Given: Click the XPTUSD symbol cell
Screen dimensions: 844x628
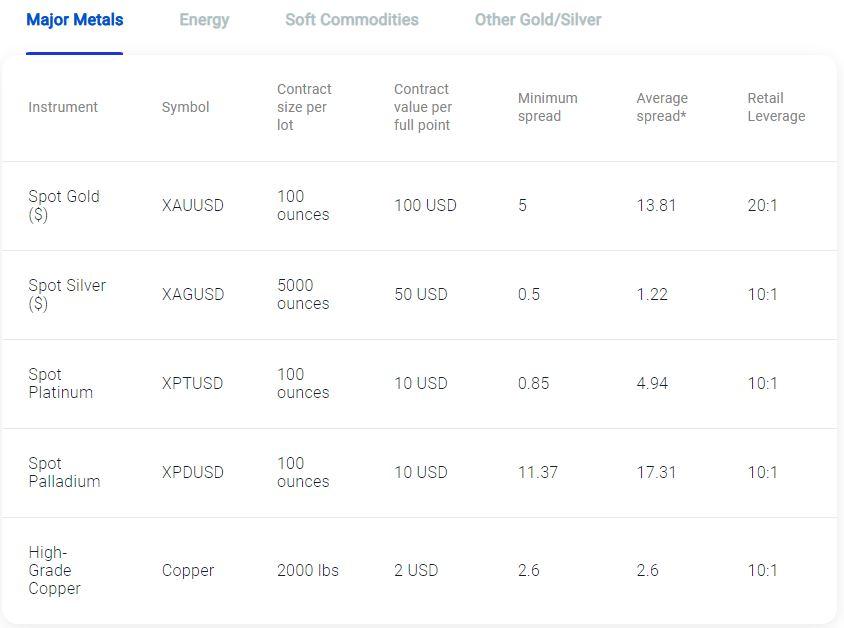Looking at the screenshot, I should [x=192, y=383].
